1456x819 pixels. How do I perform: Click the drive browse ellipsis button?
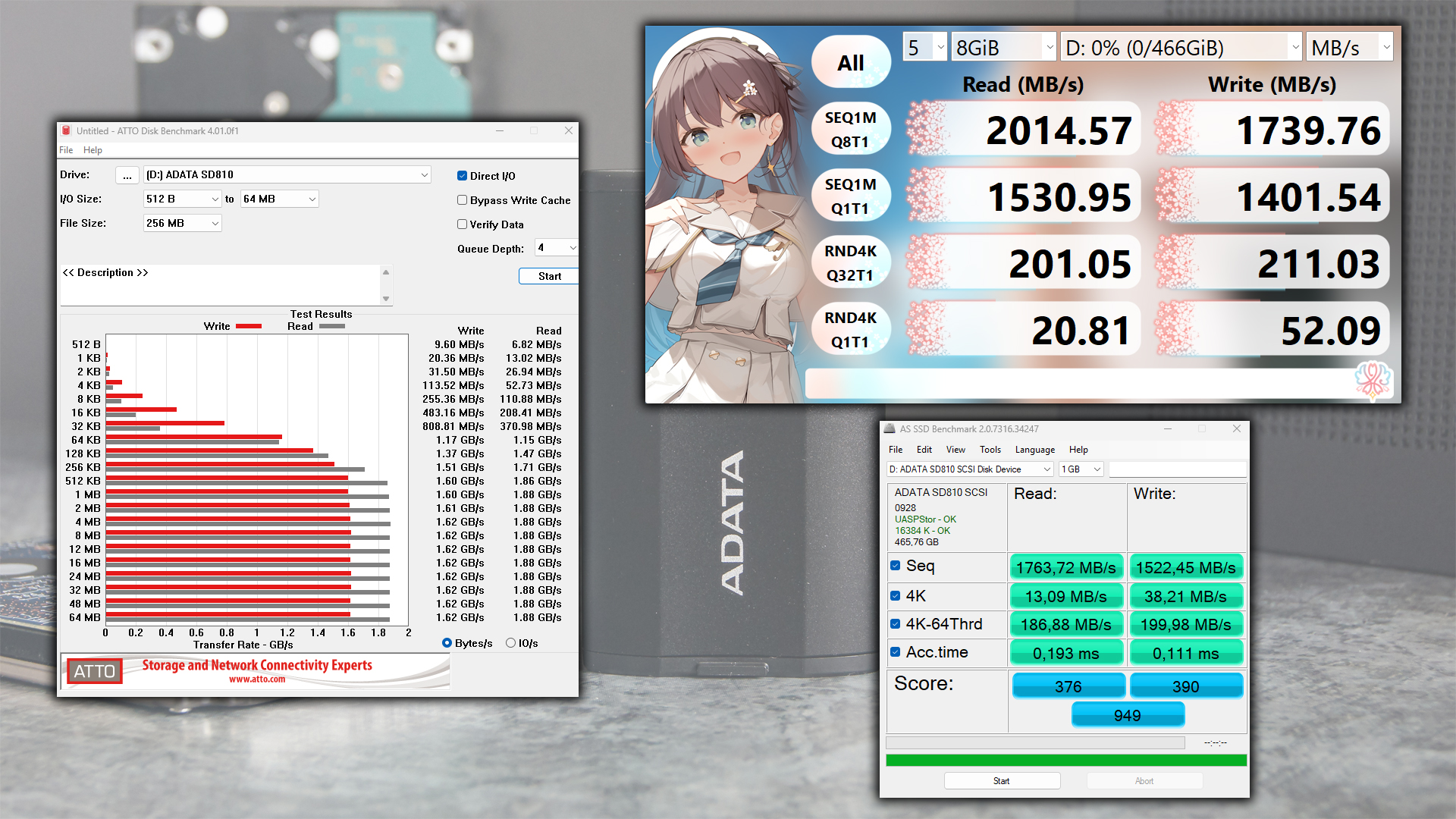(x=127, y=175)
